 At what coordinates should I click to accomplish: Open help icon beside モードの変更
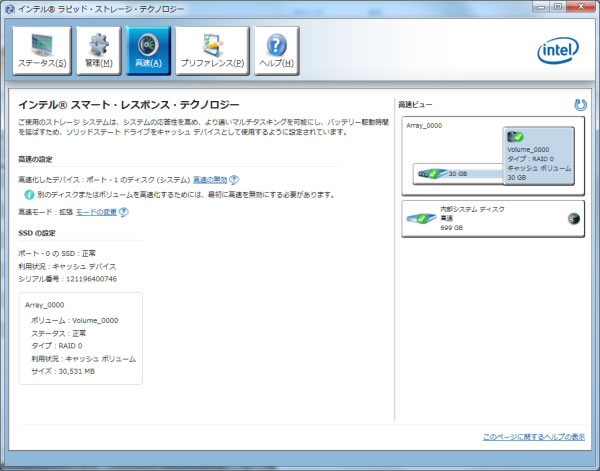124,212
